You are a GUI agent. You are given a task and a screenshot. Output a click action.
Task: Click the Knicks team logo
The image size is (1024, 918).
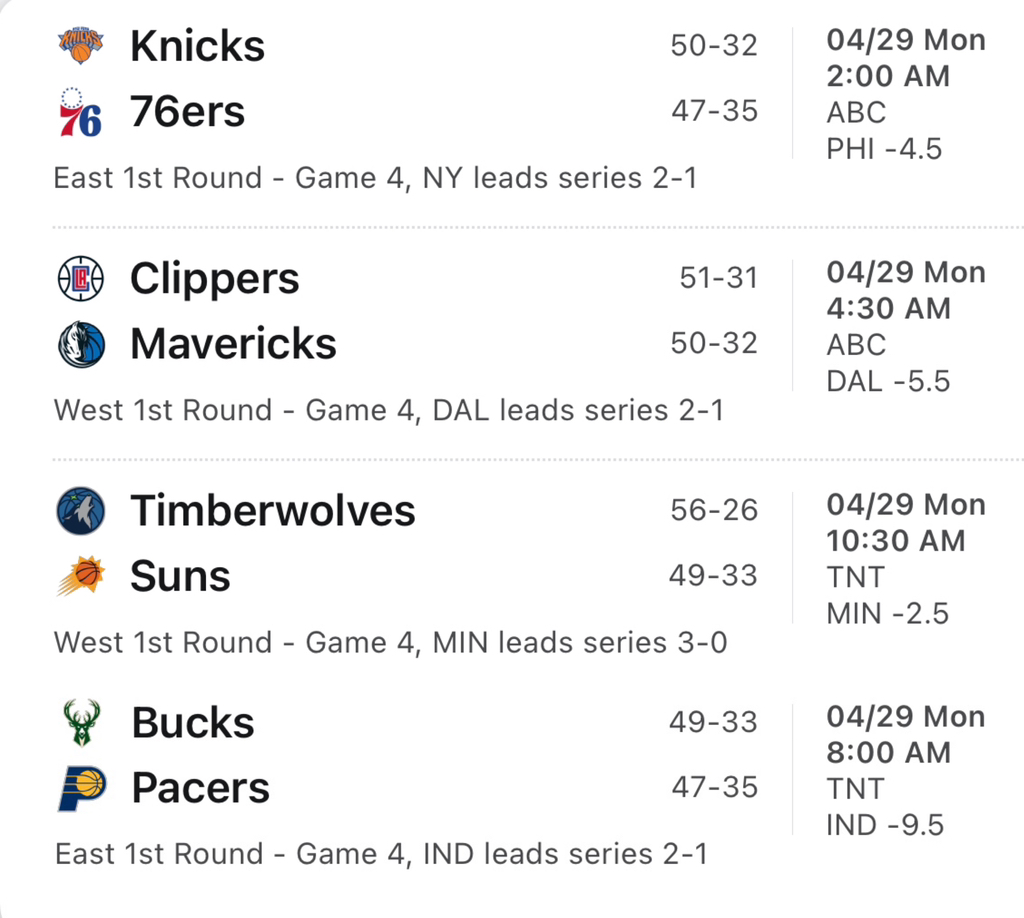80,46
